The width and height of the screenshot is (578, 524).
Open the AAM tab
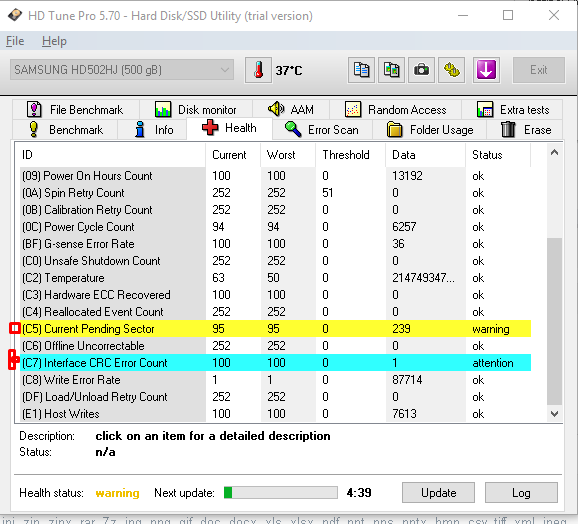coord(291,109)
